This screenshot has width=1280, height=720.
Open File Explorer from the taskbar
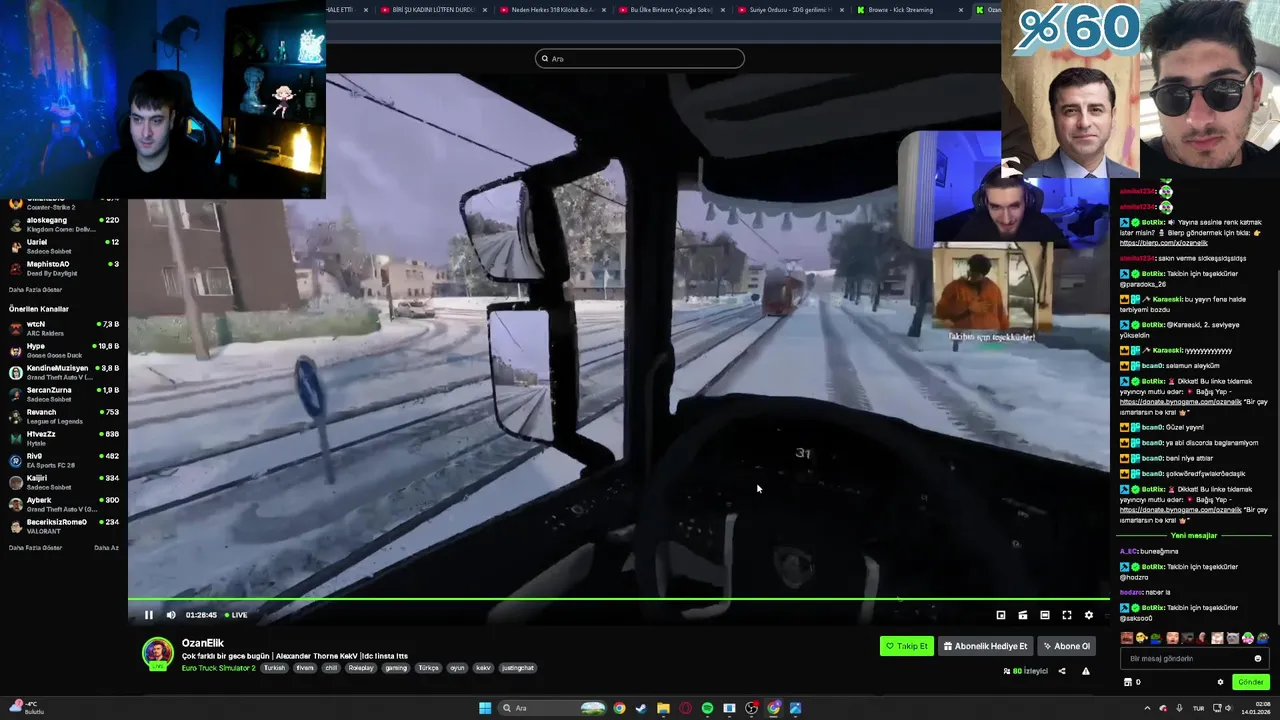(x=663, y=708)
